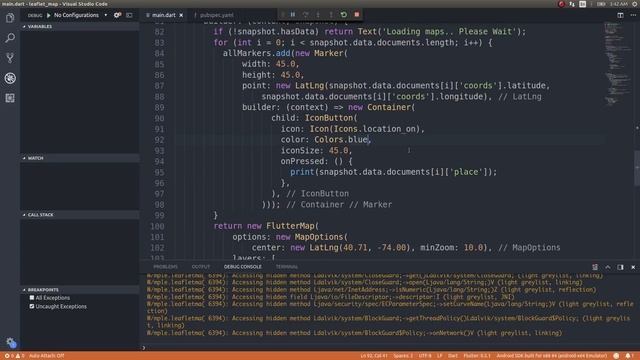The width and height of the screenshot is (640, 360).
Task: Open the Debug view in activity bar
Action: [10, 78]
